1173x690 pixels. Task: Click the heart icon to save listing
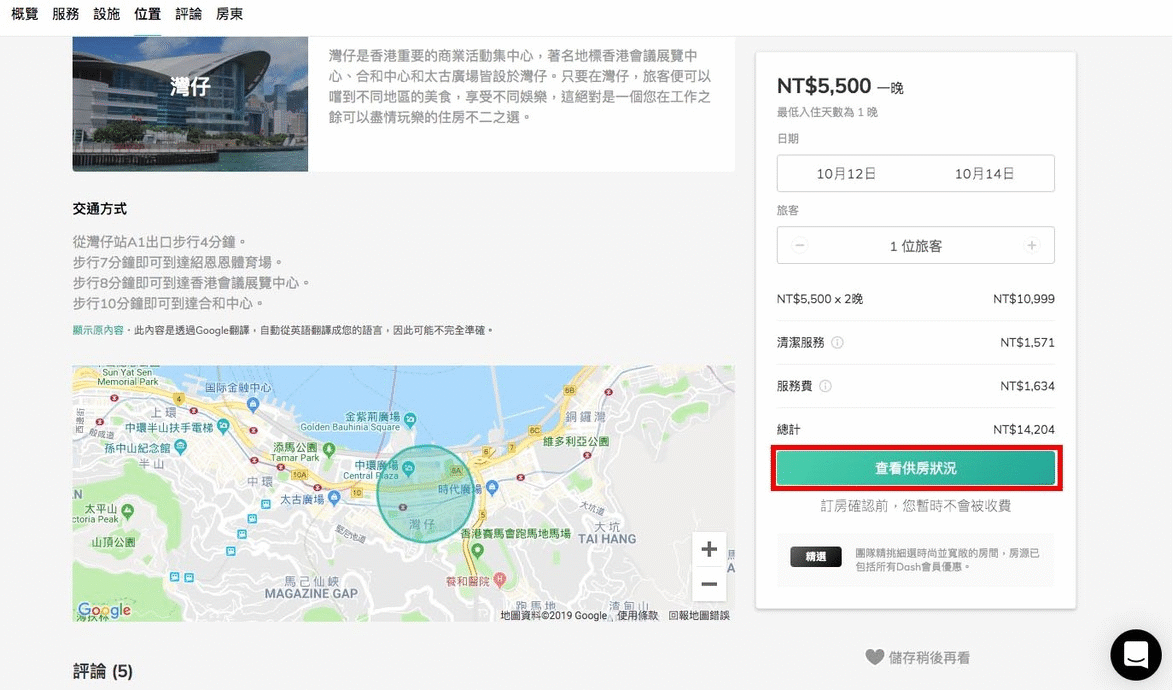coord(875,657)
